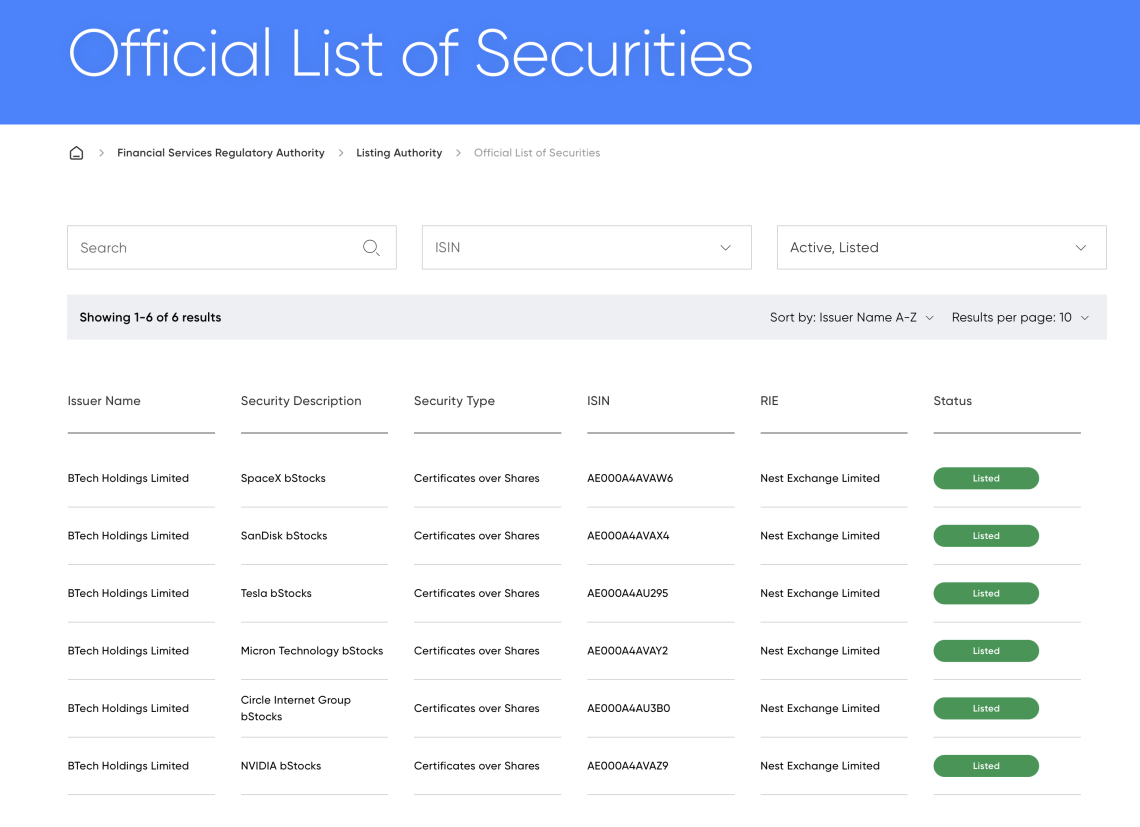The width and height of the screenshot is (1140, 827).
Task: Open Sort by Issuer Name A-Z dropdown
Action: point(851,317)
